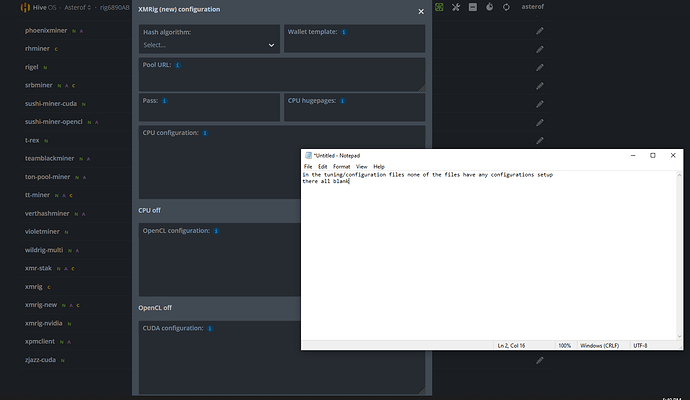Screen dimensions: 690x400
Task: Close the XMRig configuration dialog
Action: pos(419,10)
